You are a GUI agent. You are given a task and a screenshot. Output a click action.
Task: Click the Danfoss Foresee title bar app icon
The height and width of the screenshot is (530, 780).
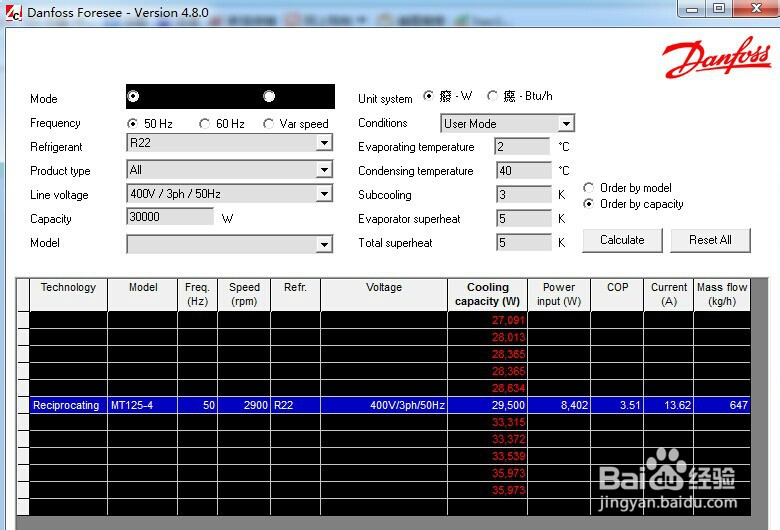[13, 13]
